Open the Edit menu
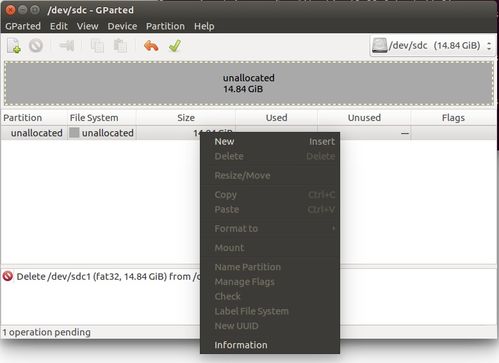Viewport: 499px width, 363px height. [x=59, y=26]
